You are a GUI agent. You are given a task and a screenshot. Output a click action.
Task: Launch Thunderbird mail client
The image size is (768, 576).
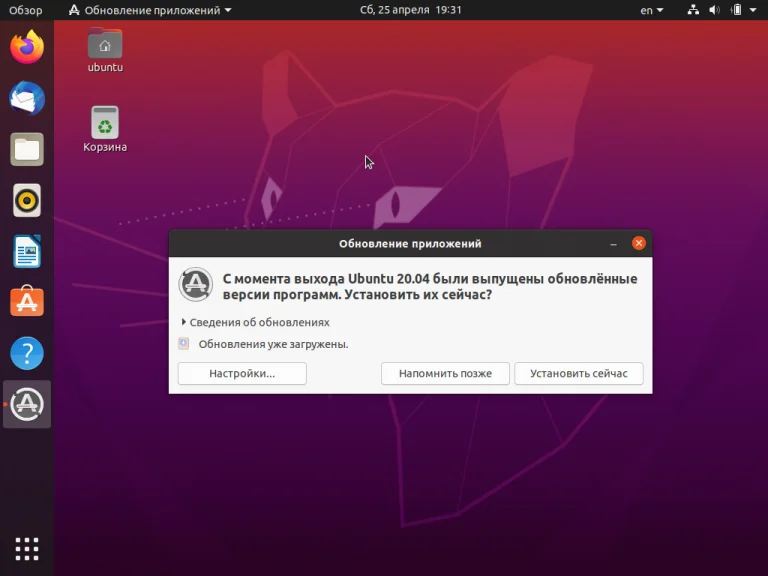pos(27,98)
